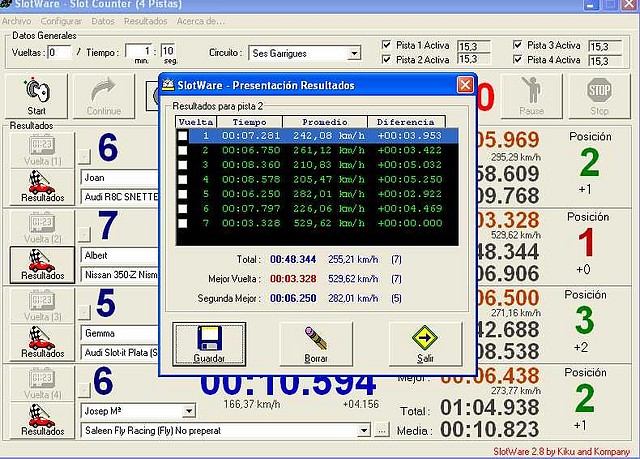Click the Vuelta column header
This screenshot has height=459, width=640.
[x=196, y=122]
